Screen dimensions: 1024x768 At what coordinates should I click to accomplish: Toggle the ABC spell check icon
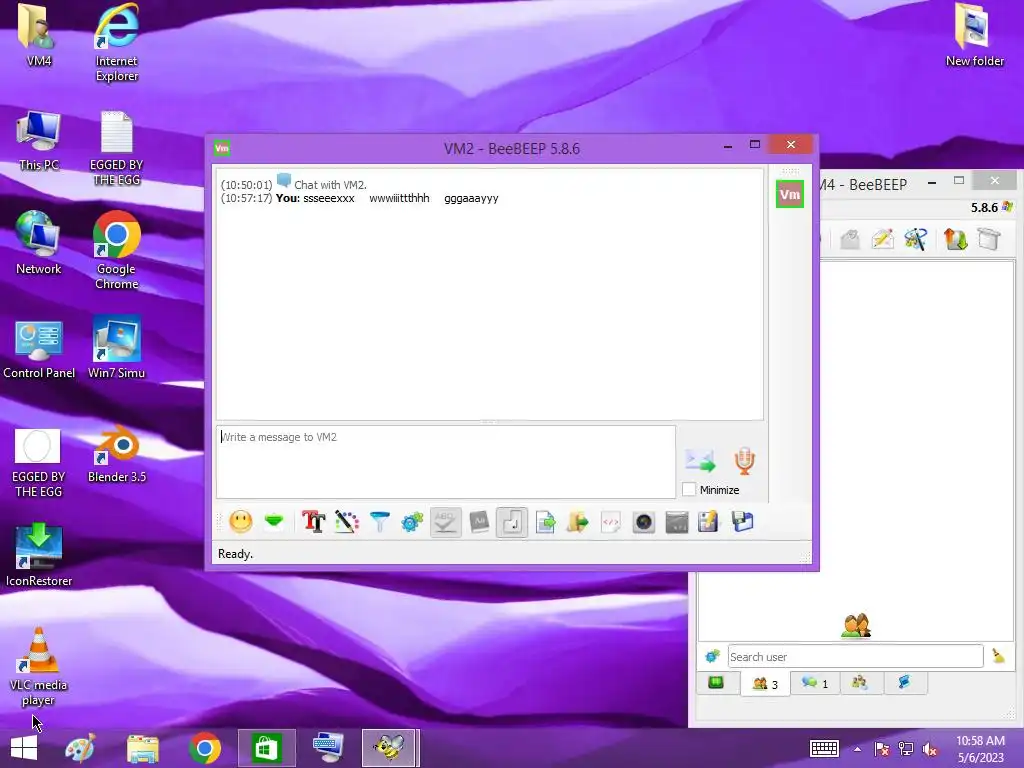click(445, 522)
